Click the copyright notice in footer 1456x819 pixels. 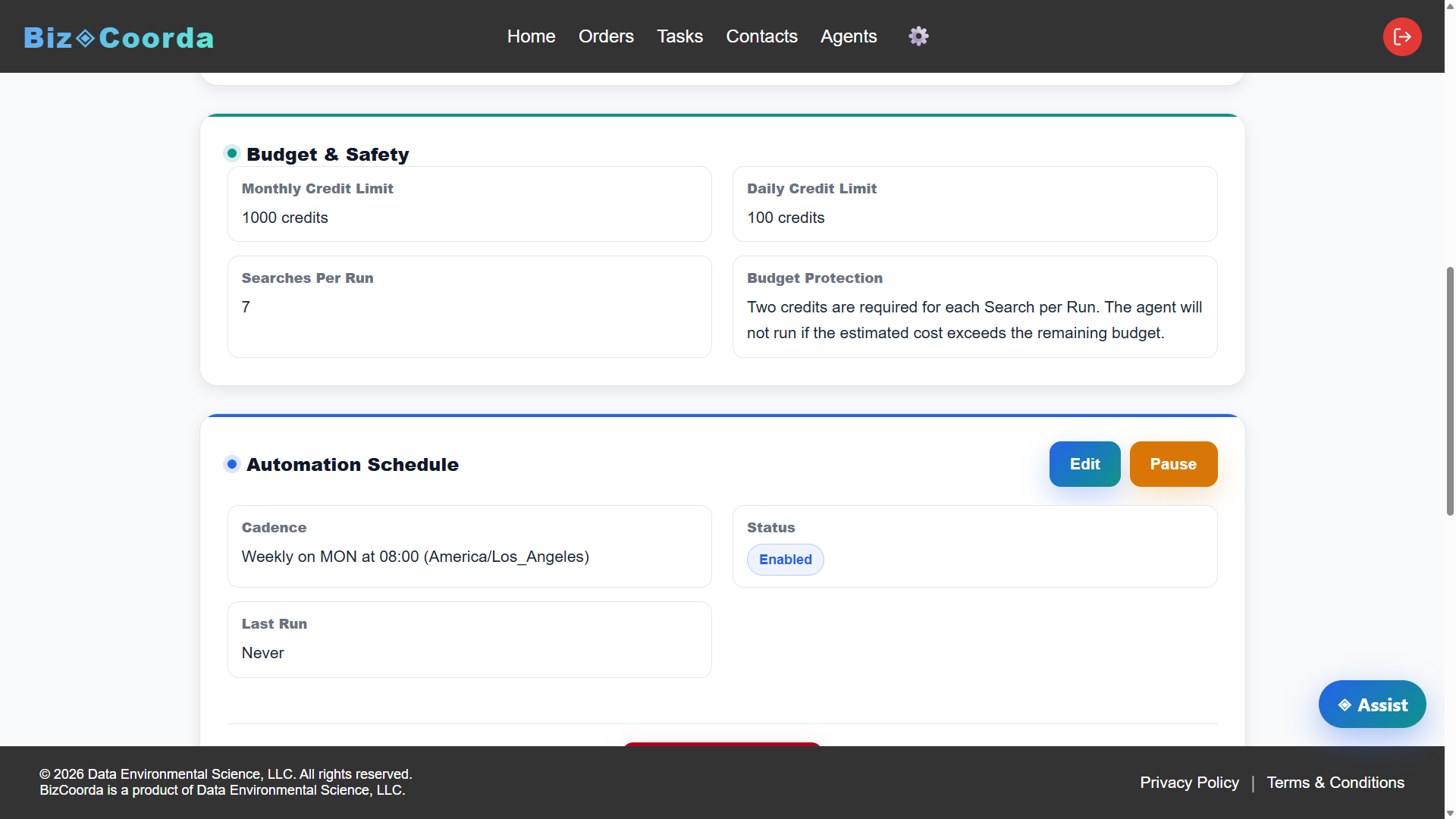click(x=226, y=782)
